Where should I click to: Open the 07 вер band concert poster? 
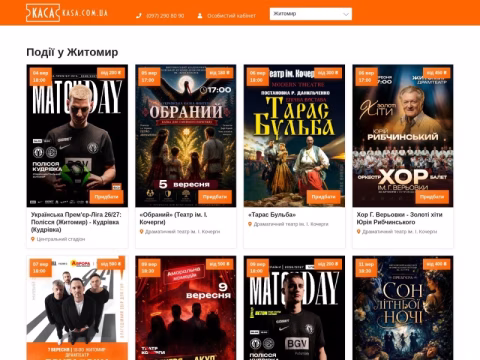[77, 308]
